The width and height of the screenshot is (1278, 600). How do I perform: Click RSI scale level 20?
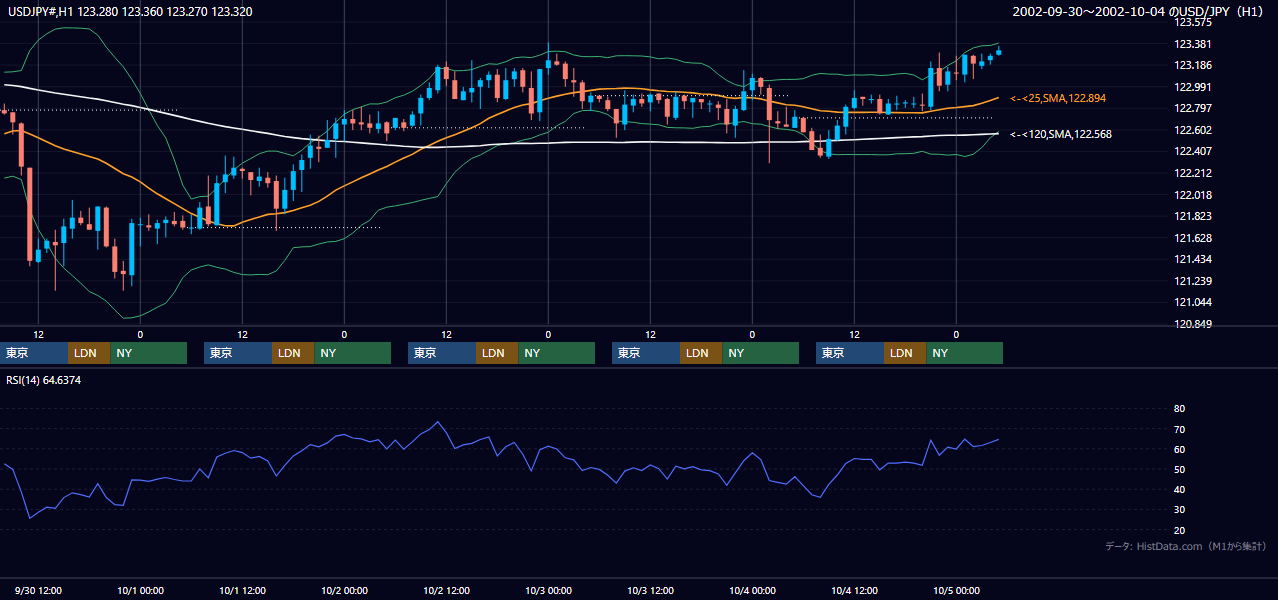[1179, 530]
